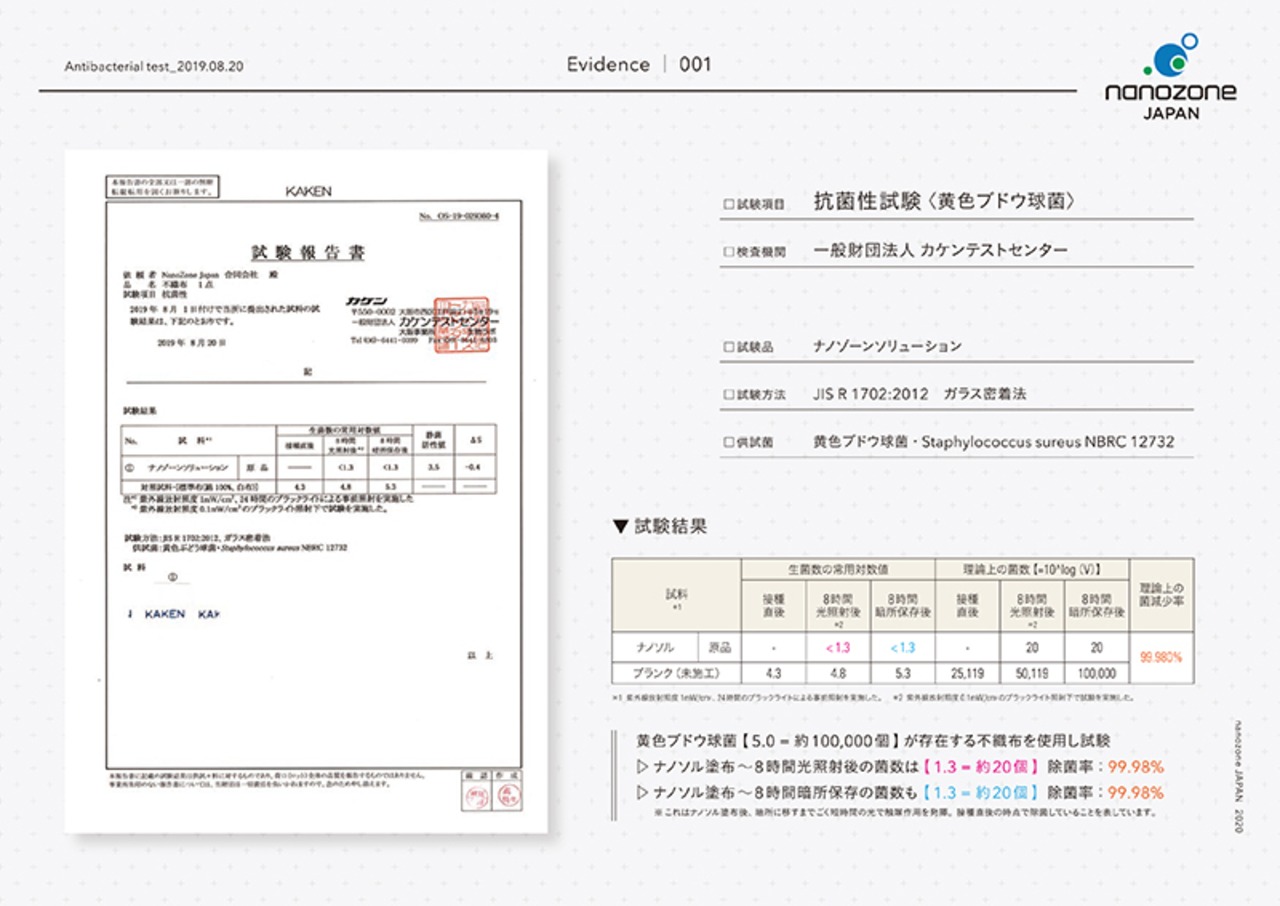The image size is (1280, 906).
Task: Click the "Antibacterial test_2019.08.20" header text
Action: click(x=154, y=66)
